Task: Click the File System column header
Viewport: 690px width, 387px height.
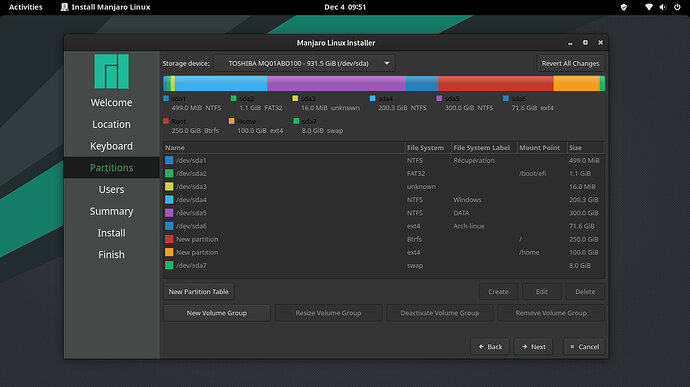Action: tap(428, 148)
